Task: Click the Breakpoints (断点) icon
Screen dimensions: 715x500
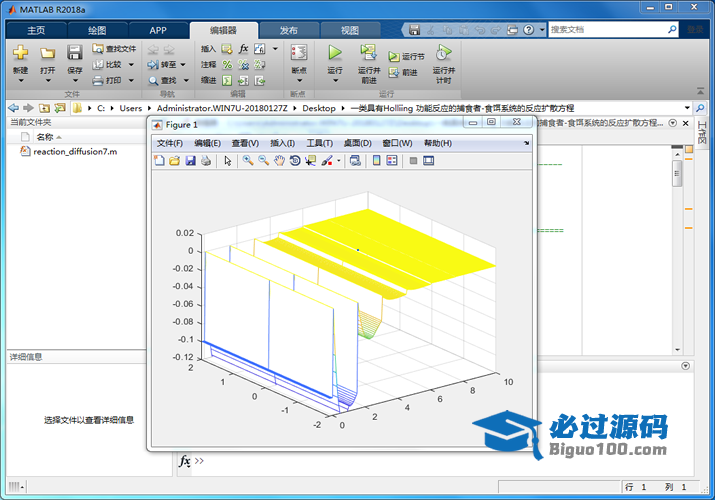Action: coord(299,52)
